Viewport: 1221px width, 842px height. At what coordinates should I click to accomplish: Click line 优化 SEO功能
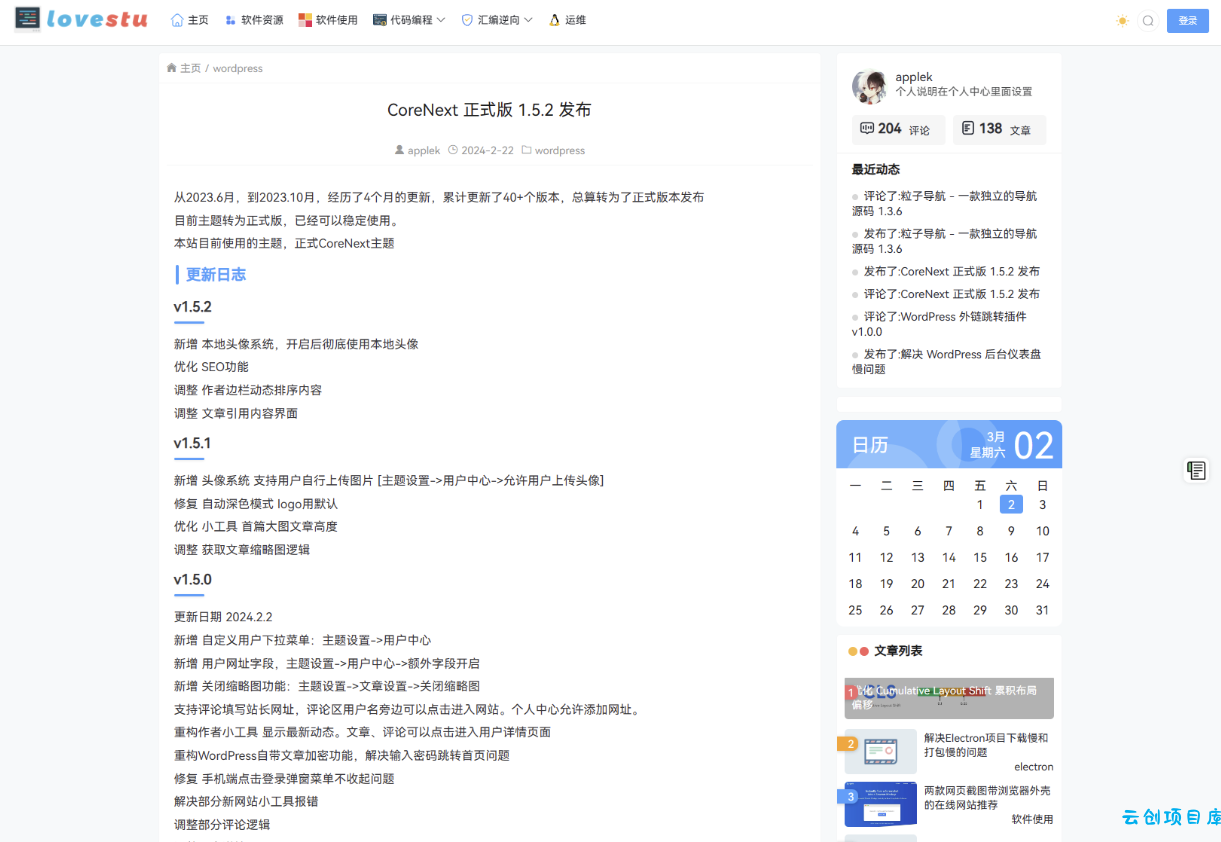tap(211, 367)
